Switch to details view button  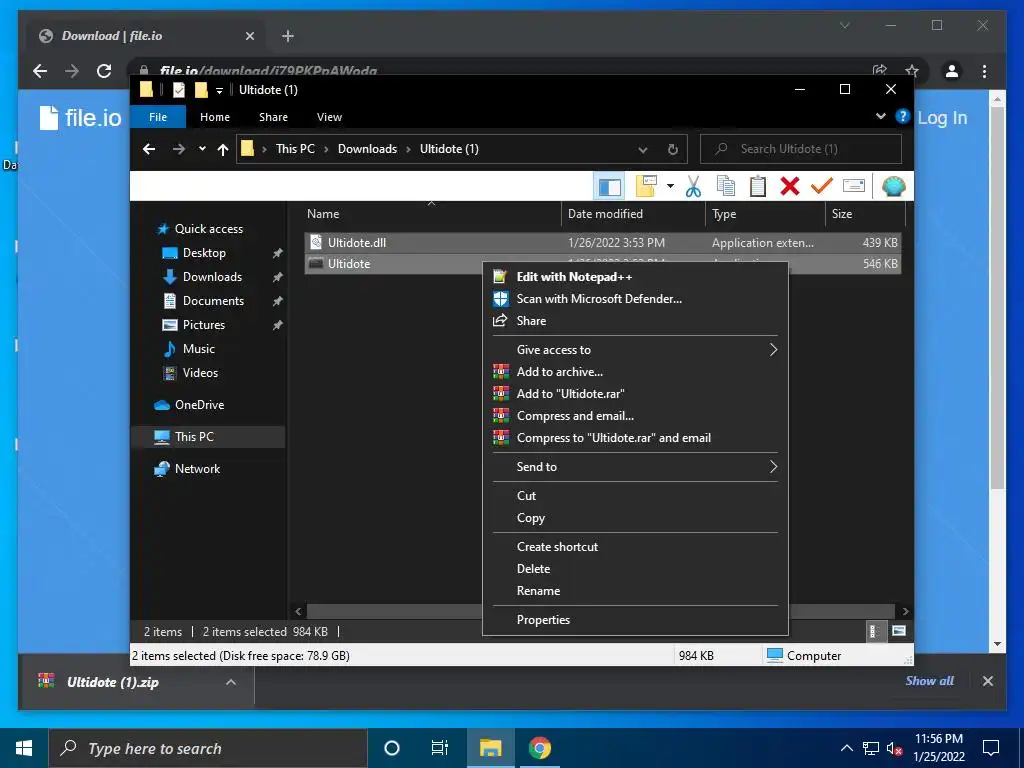click(x=874, y=631)
